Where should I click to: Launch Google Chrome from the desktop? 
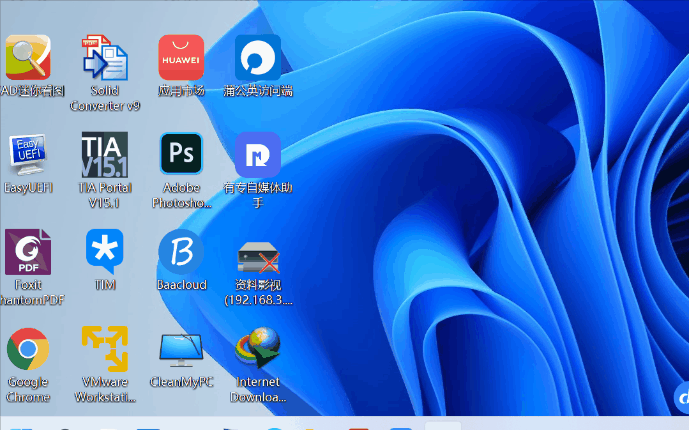click(28, 350)
